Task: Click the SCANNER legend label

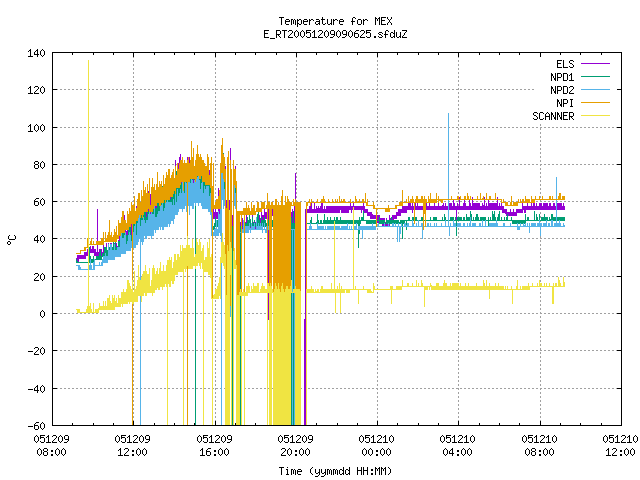Action: click(x=553, y=116)
